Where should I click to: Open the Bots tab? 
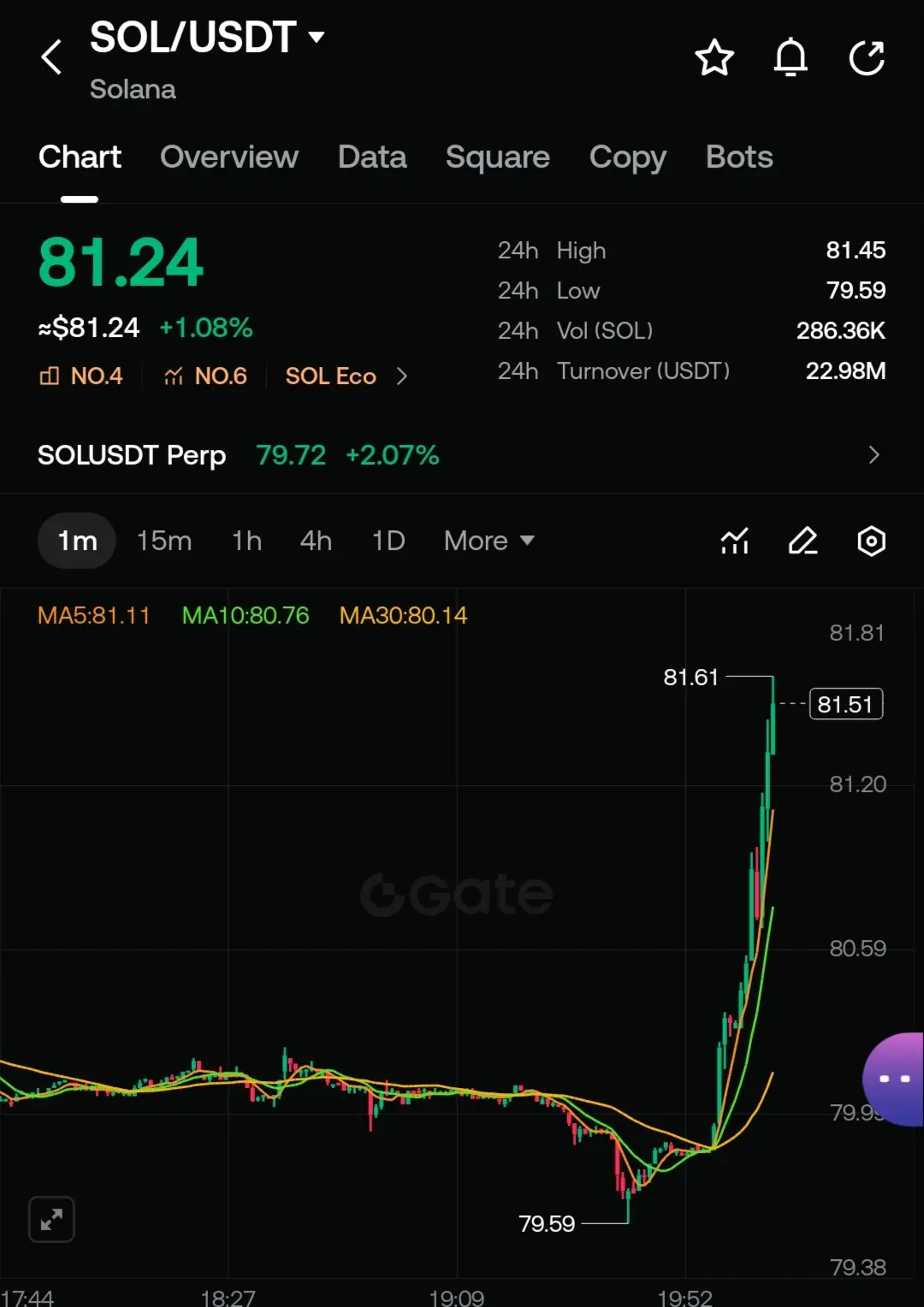(x=739, y=157)
